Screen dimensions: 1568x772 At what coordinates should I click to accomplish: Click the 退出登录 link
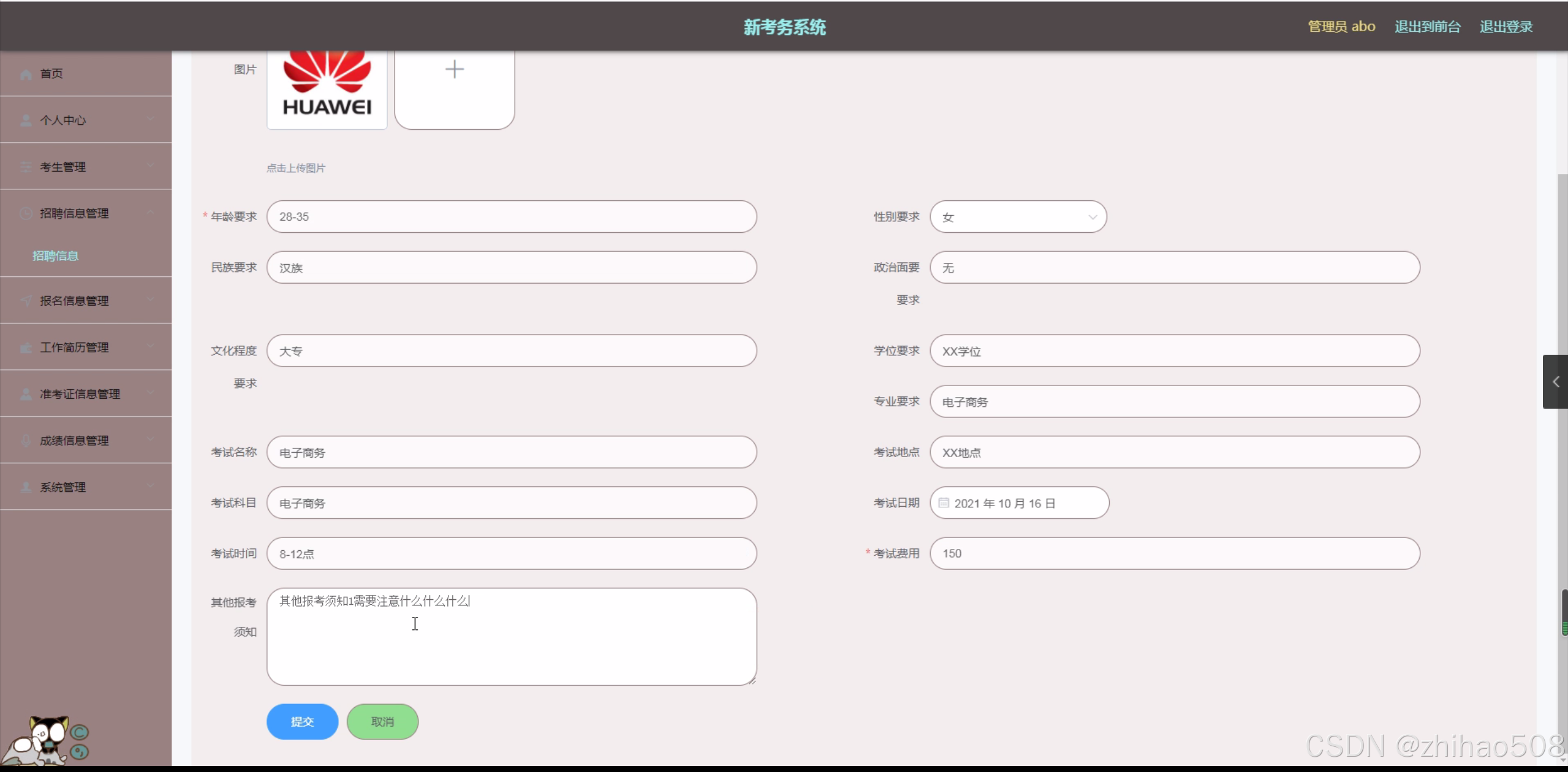click(1506, 27)
